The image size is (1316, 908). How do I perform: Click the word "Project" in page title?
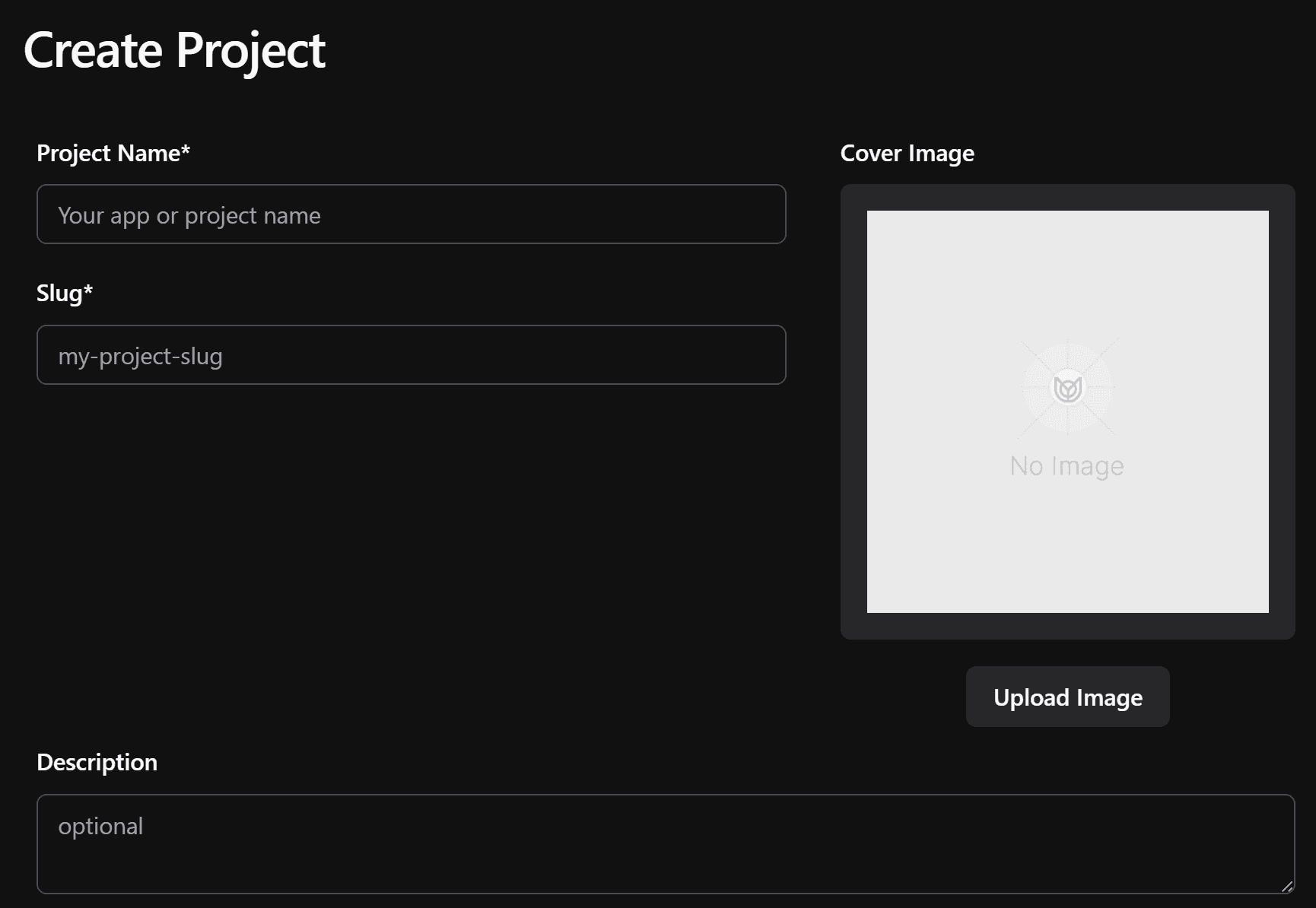[x=250, y=51]
